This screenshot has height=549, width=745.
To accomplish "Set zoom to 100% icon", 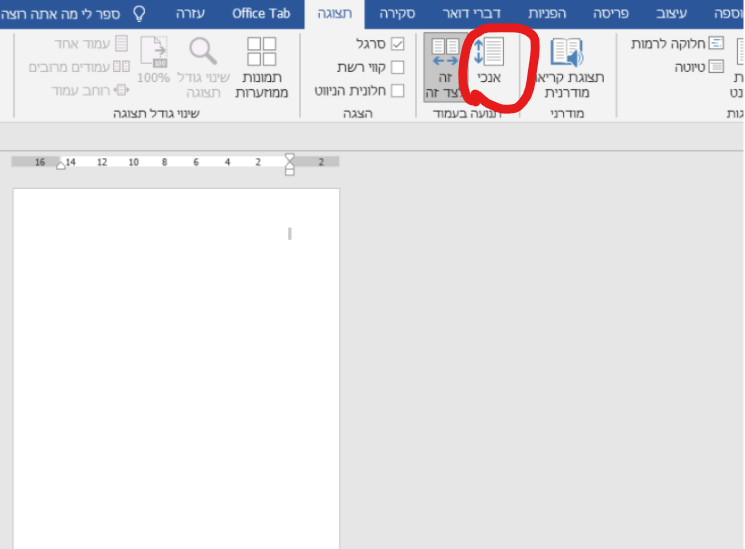I will [153, 59].
